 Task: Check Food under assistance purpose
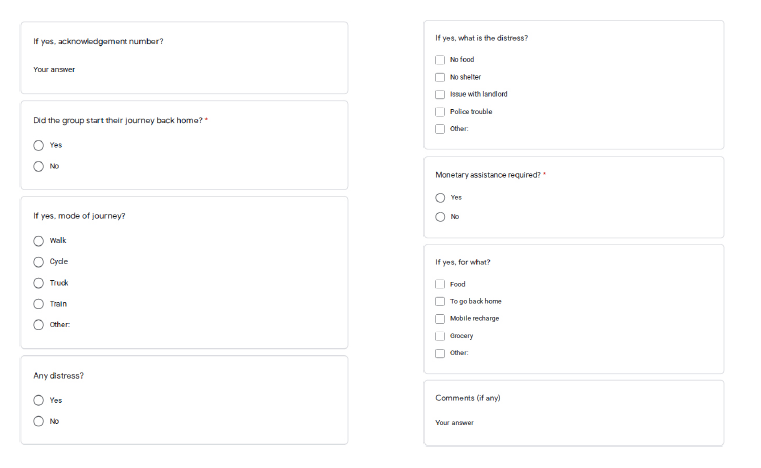click(x=440, y=284)
